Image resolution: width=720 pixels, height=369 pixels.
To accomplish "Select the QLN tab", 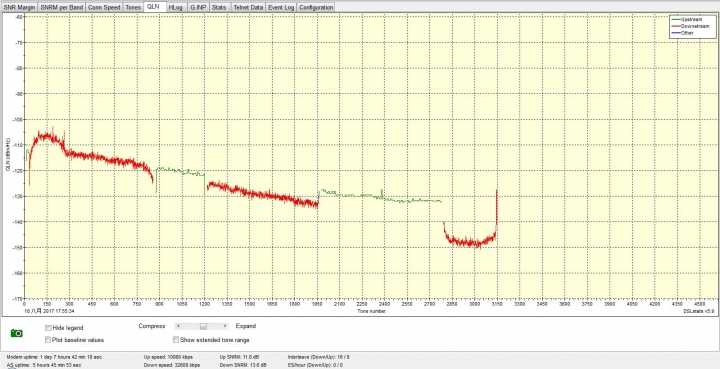I will (x=154, y=6).
